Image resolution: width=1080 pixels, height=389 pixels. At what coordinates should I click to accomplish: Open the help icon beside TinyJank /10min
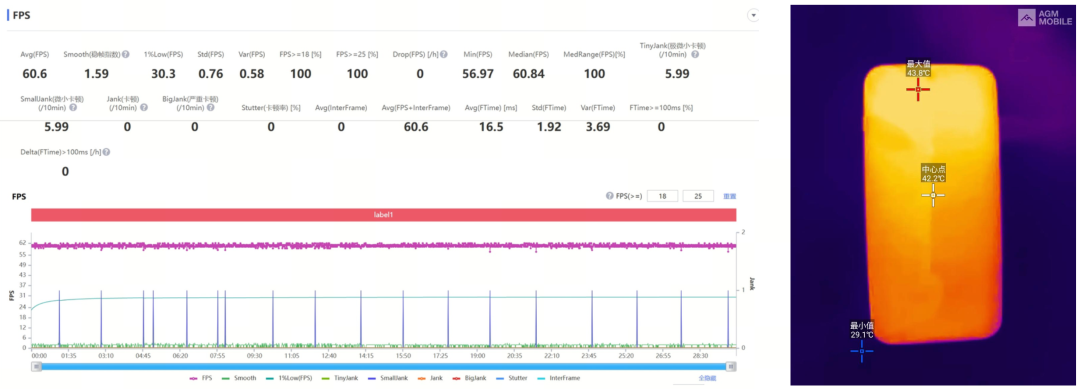pos(695,54)
